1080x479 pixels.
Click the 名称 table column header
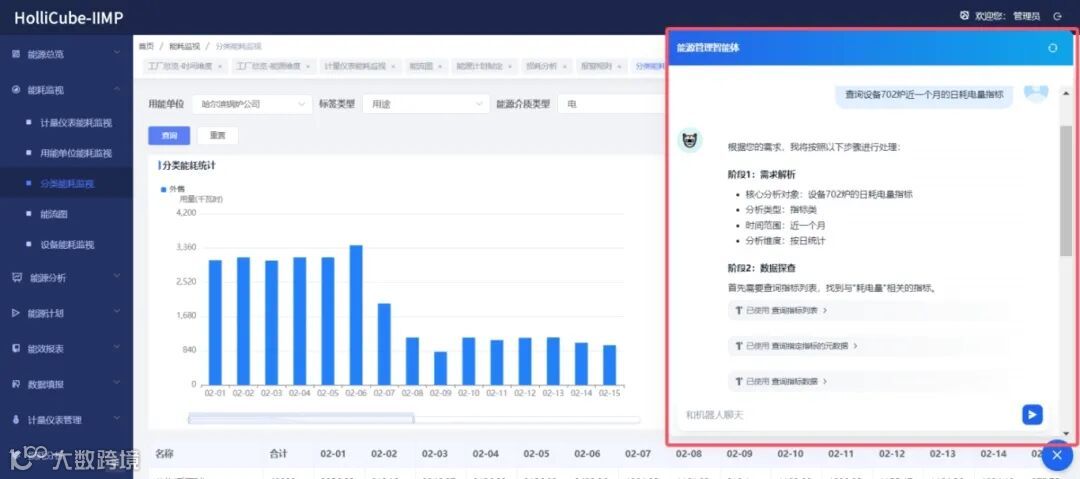(x=165, y=454)
